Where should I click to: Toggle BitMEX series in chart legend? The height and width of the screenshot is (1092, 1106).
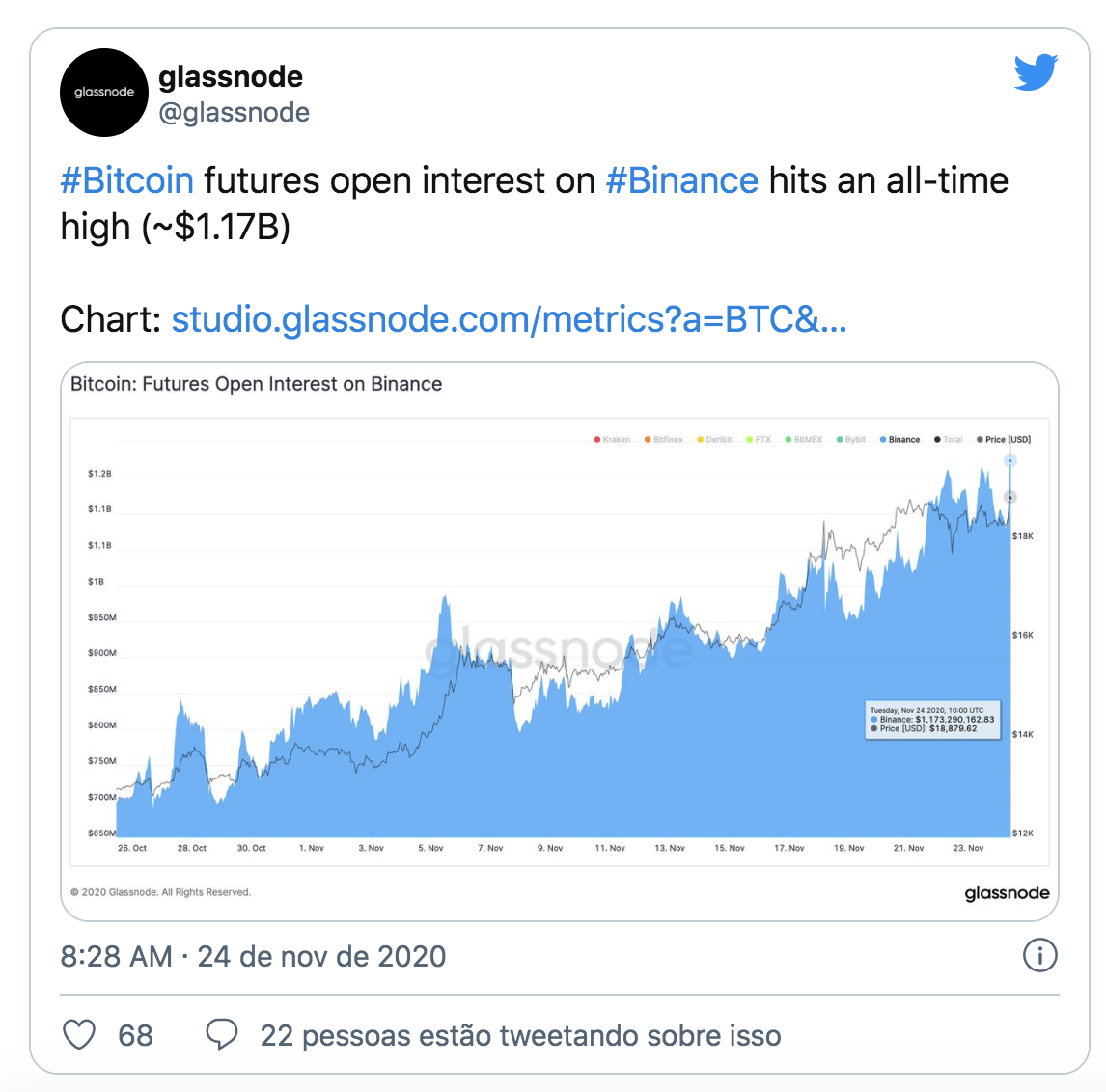click(803, 439)
